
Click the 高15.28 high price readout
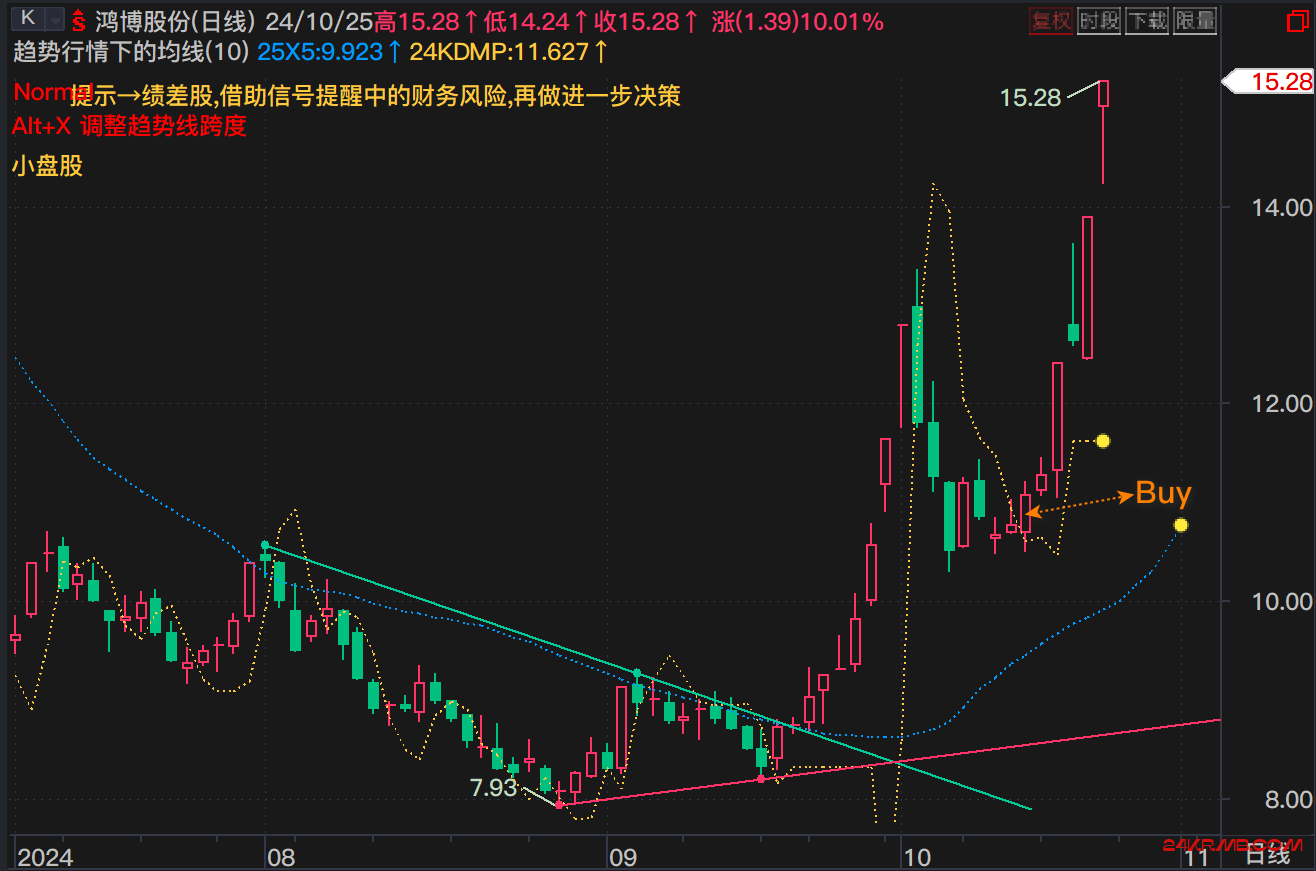417,21
